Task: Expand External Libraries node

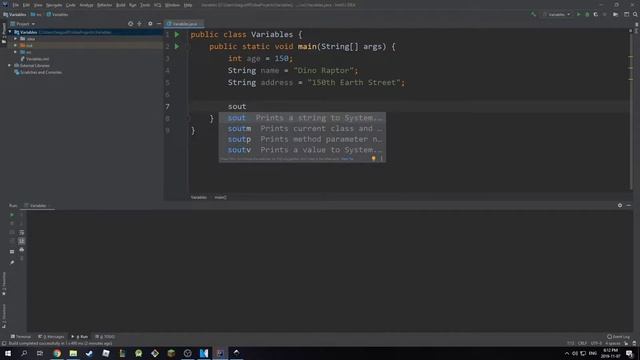Action: tap(10, 65)
